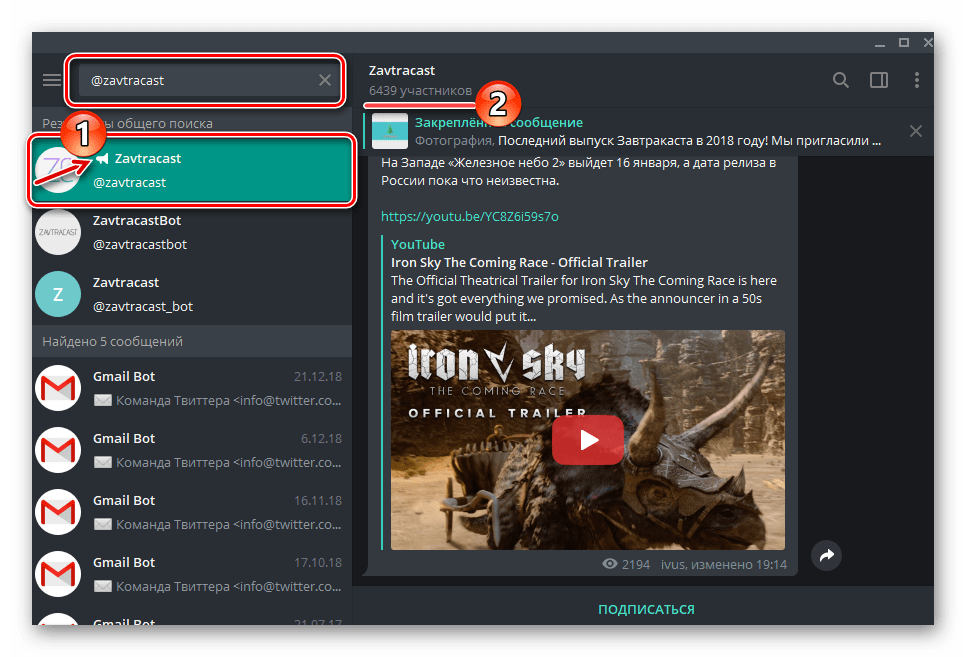Open the pinned message thumbnail image
966x657 pixels.
pyautogui.click(x=390, y=131)
